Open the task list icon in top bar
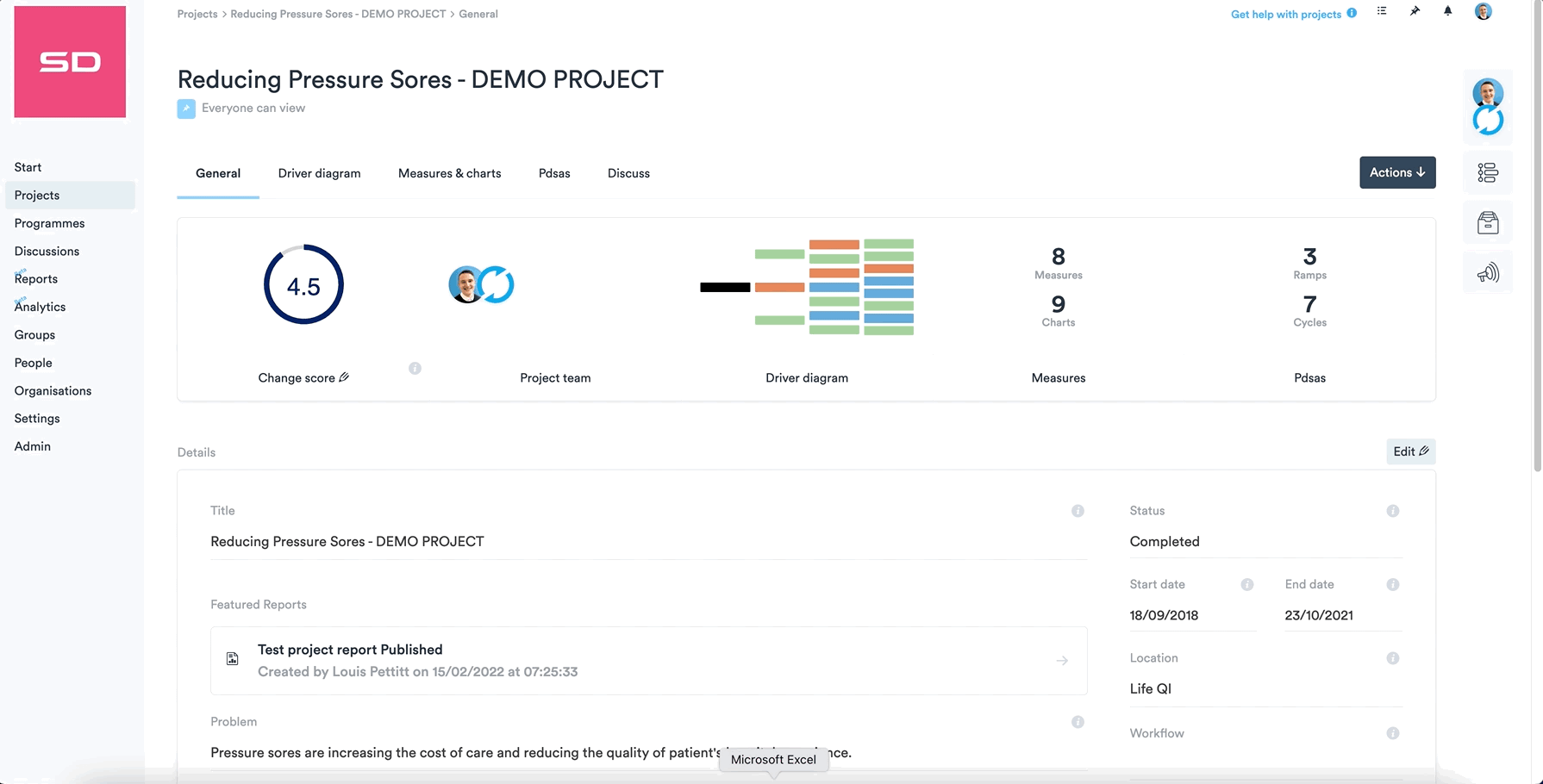The width and height of the screenshot is (1543, 784). tap(1382, 12)
